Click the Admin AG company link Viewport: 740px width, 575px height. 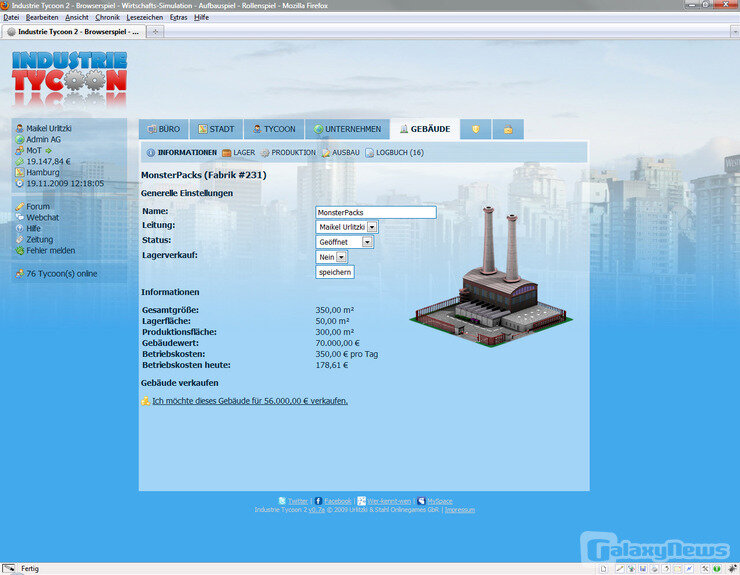pyautogui.click(x=43, y=140)
